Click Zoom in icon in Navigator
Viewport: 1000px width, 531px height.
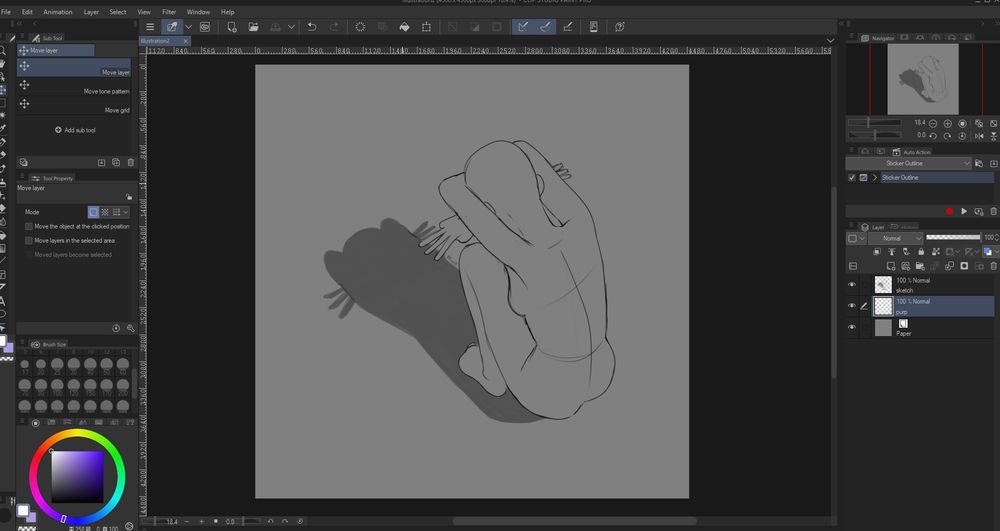click(948, 123)
